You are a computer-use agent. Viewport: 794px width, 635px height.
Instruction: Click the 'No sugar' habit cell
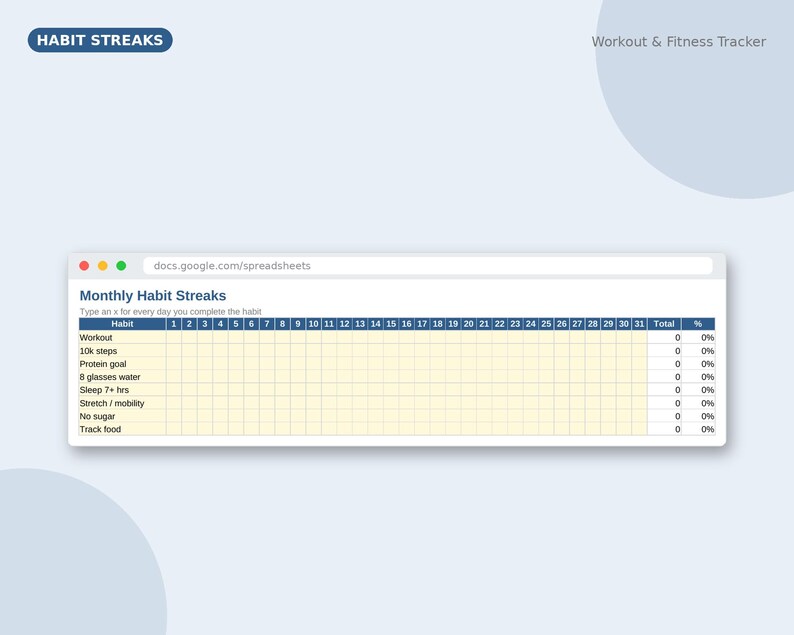(x=123, y=416)
